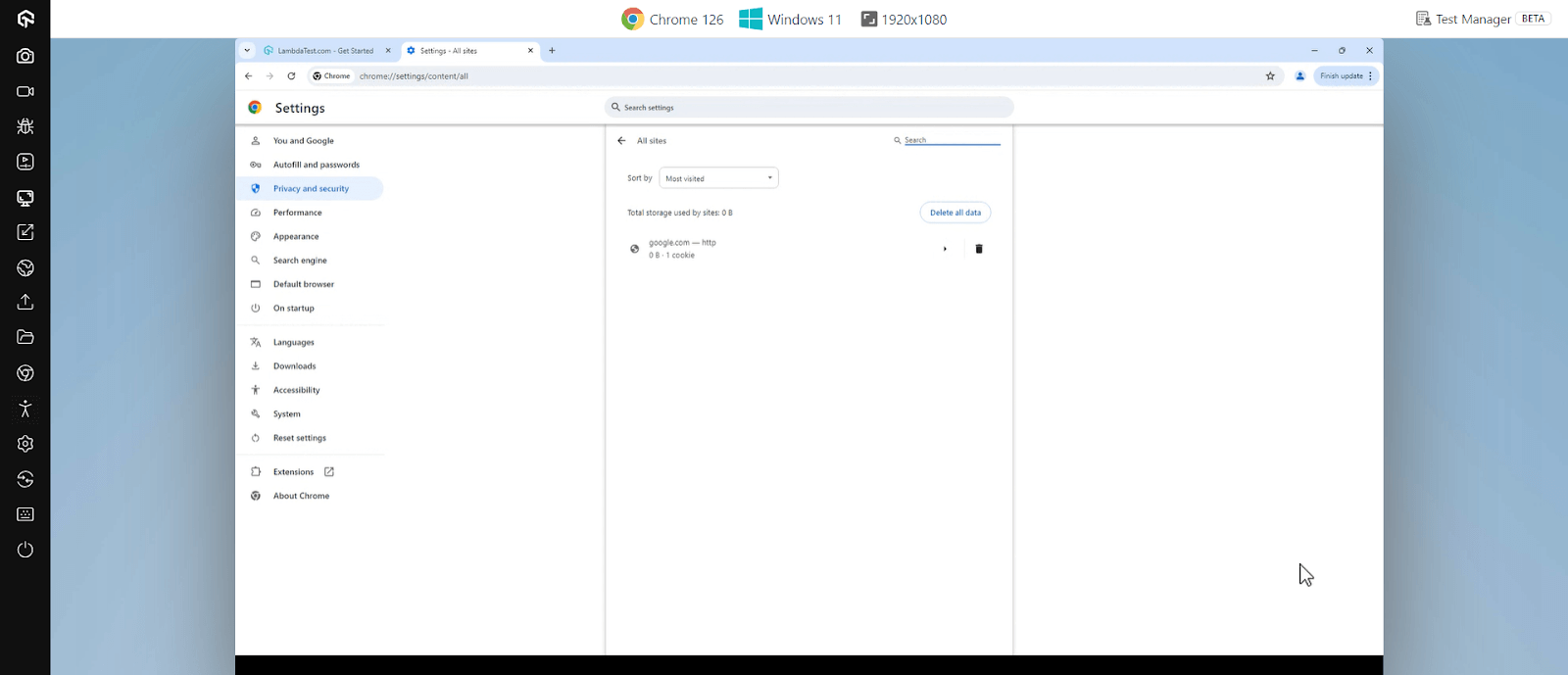Click the Finish update button
Image resolution: width=1568 pixels, height=675 pixels.
1341,75
